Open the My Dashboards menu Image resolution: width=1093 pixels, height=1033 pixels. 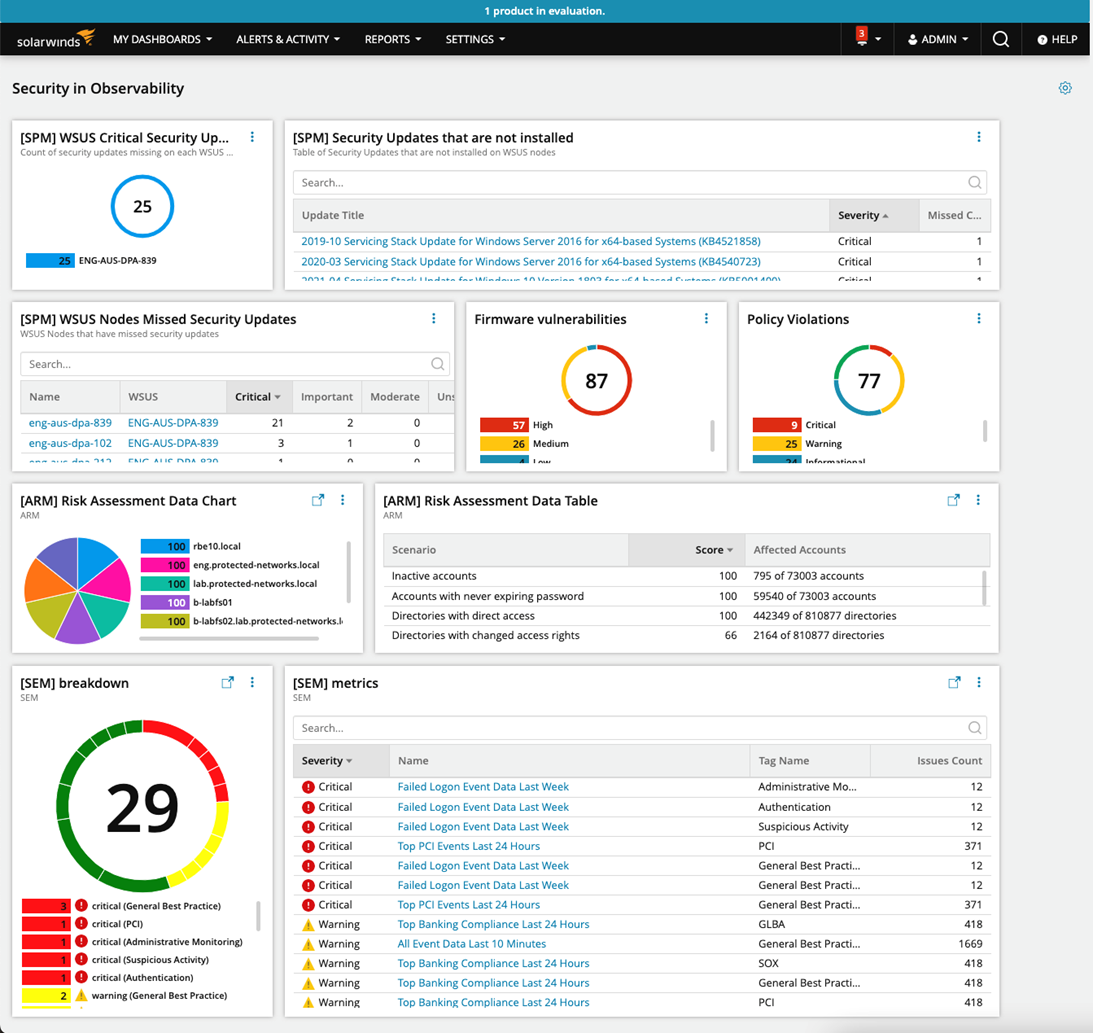(x=162, y=40)
